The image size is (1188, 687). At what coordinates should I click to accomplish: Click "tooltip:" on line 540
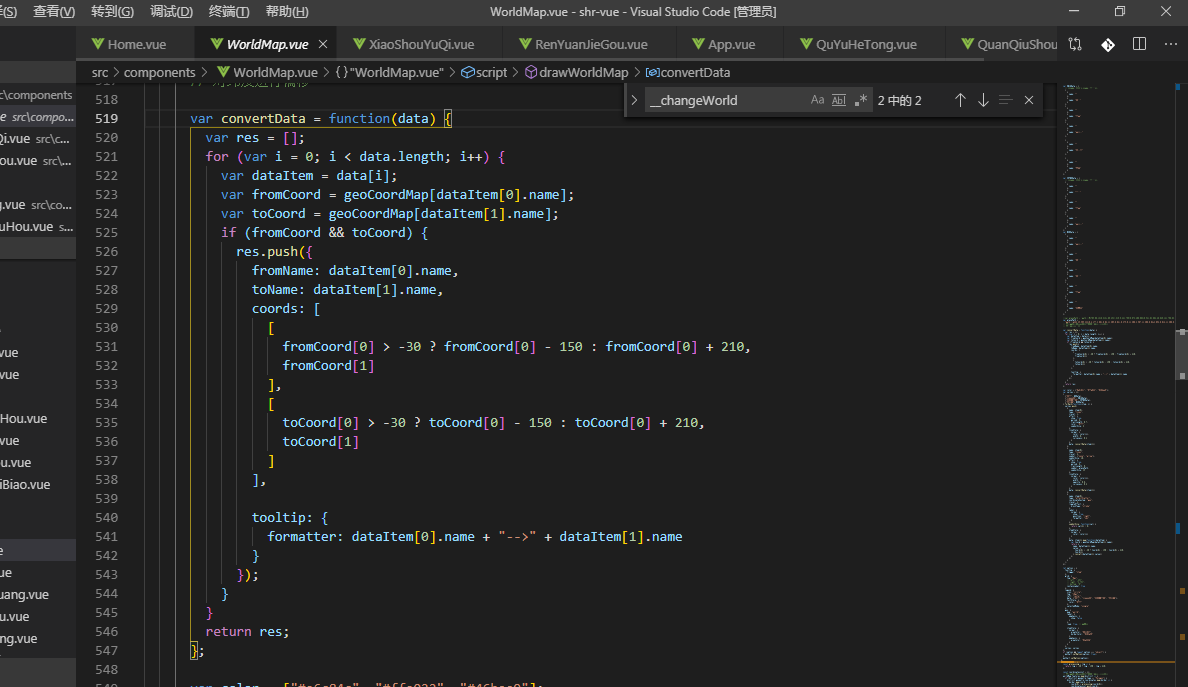pos(282,517)
